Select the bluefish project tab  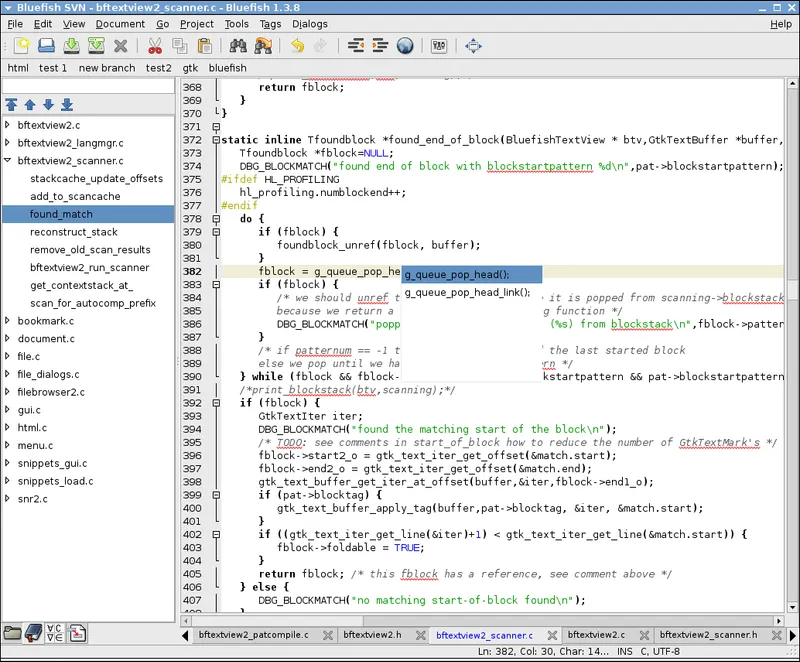point(227,68)
